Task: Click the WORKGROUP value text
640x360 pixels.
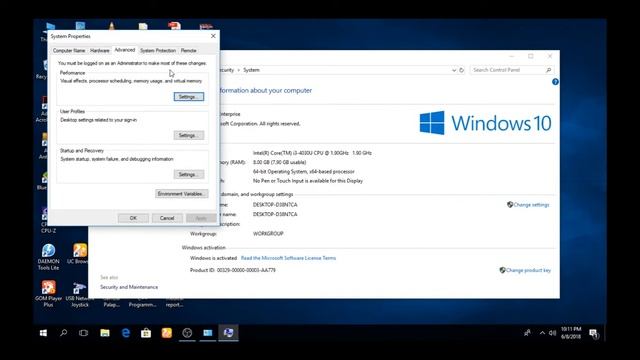Action: tap(268, 234)
